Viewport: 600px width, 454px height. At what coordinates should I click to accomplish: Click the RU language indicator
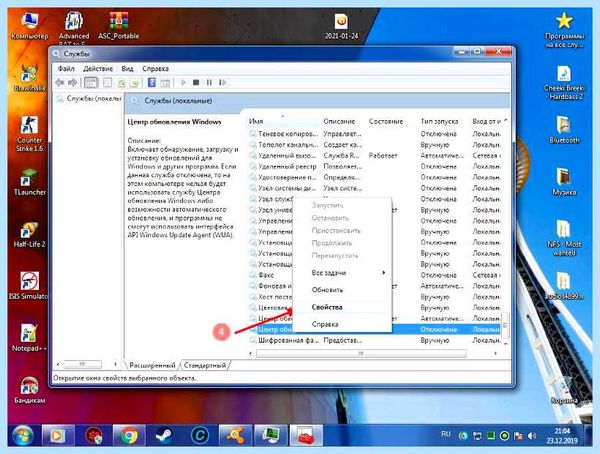pos(445,434)
